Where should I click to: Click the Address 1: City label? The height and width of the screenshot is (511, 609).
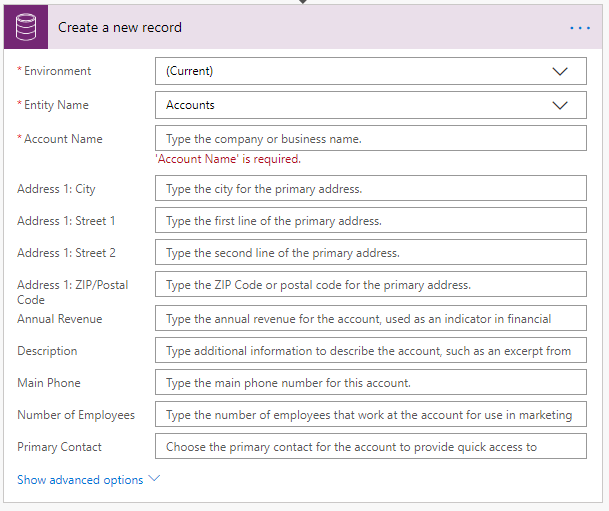coord(56,189)
